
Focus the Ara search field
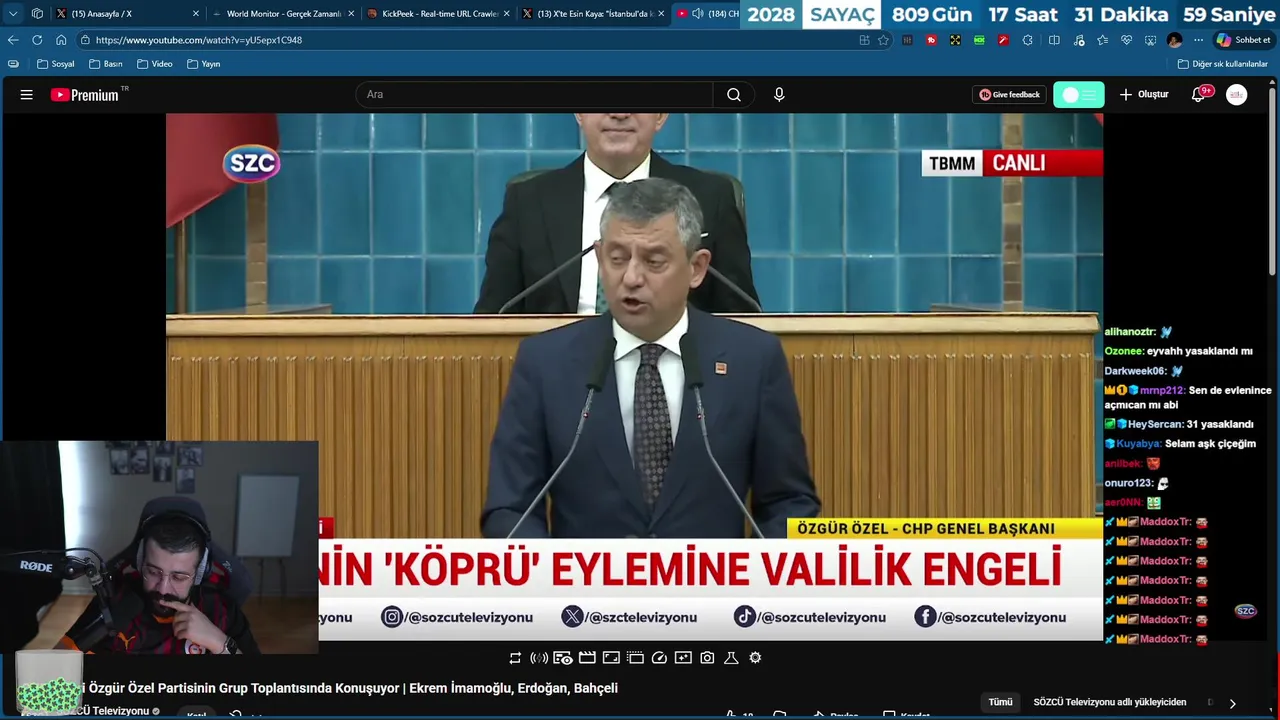point(535,95)
